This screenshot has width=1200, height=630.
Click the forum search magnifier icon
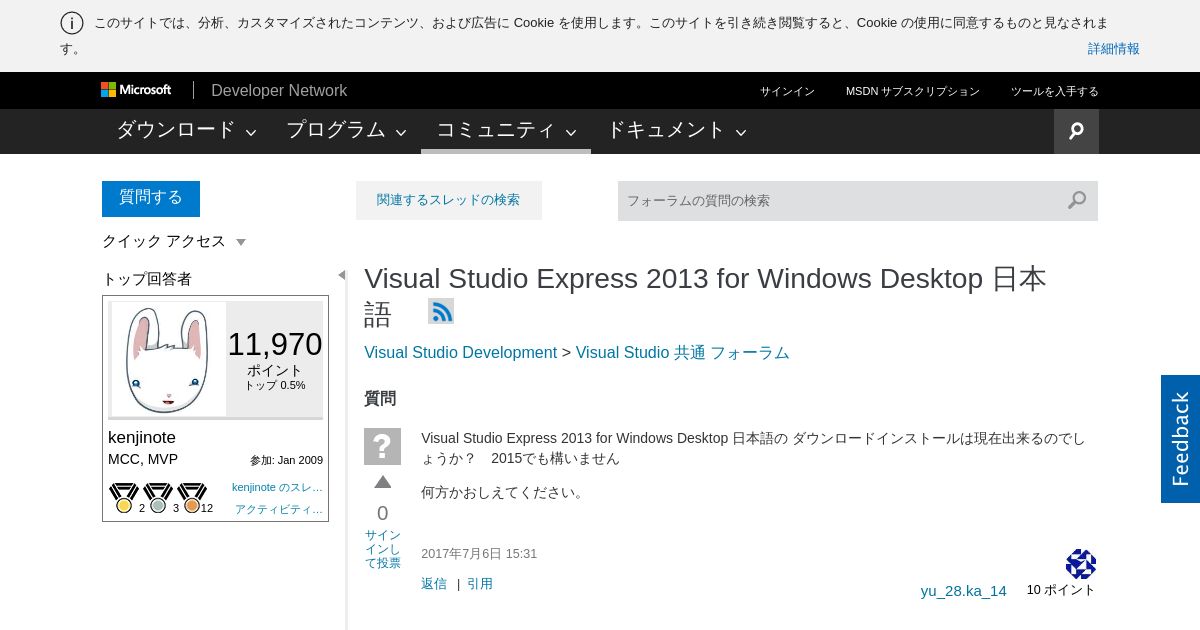click(1077, 200)
